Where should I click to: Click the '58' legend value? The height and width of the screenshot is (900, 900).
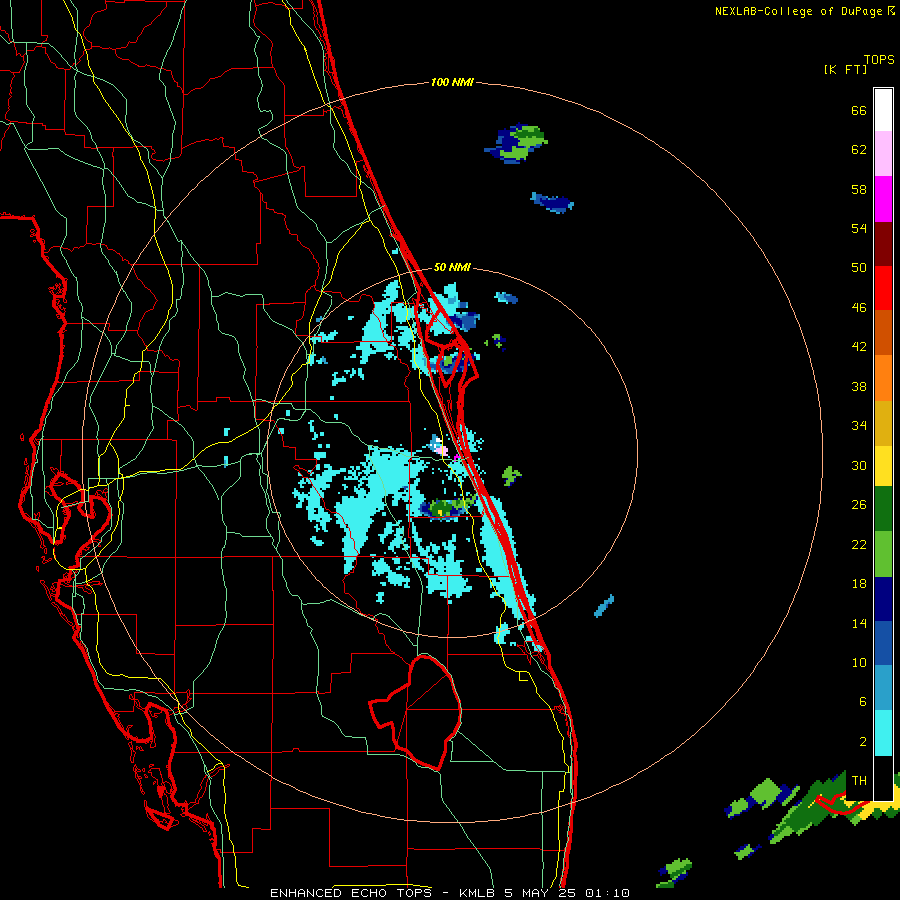pos(859,189)
